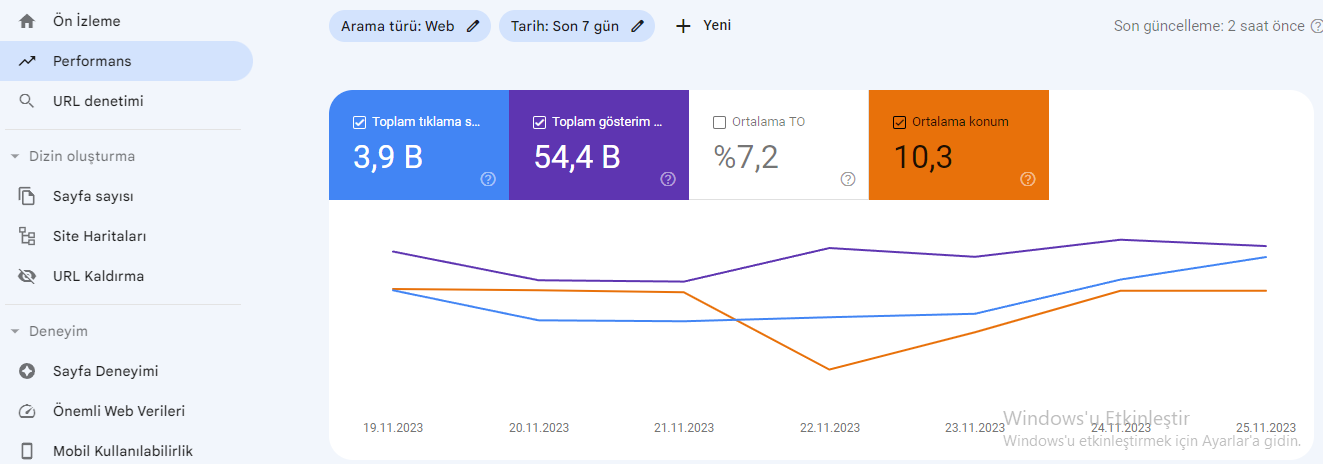Collapse the Deneyim section arrow
This screenshot has width=1323, height=464.
tap(15, 331)
